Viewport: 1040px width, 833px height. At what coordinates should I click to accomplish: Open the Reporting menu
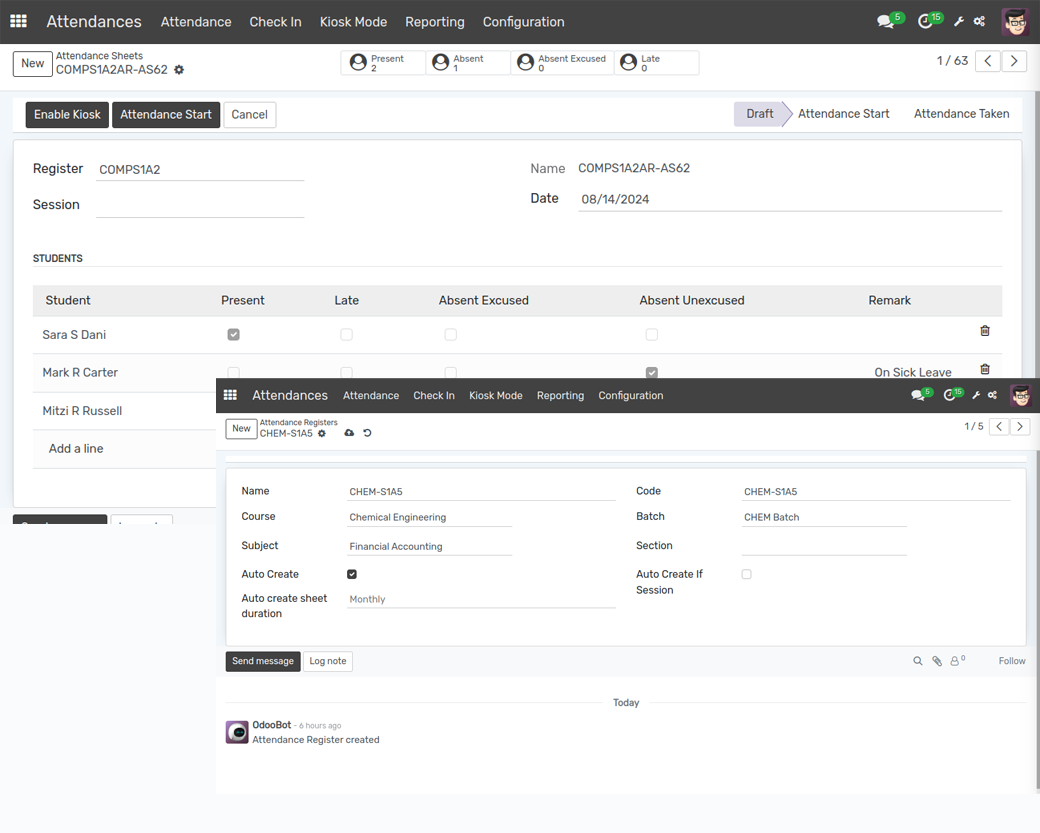pos(435,21)
